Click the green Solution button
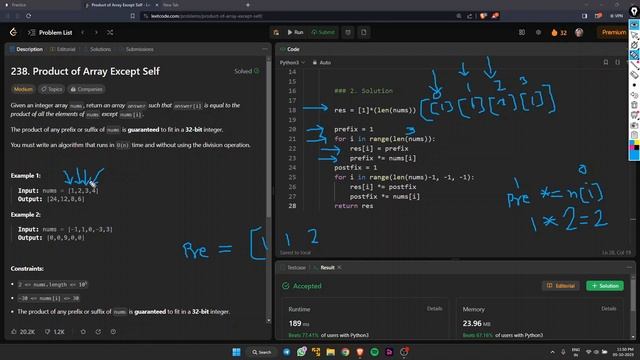This screenshot has width=640, height=360. pyautogui.click(x=605, y=286)
